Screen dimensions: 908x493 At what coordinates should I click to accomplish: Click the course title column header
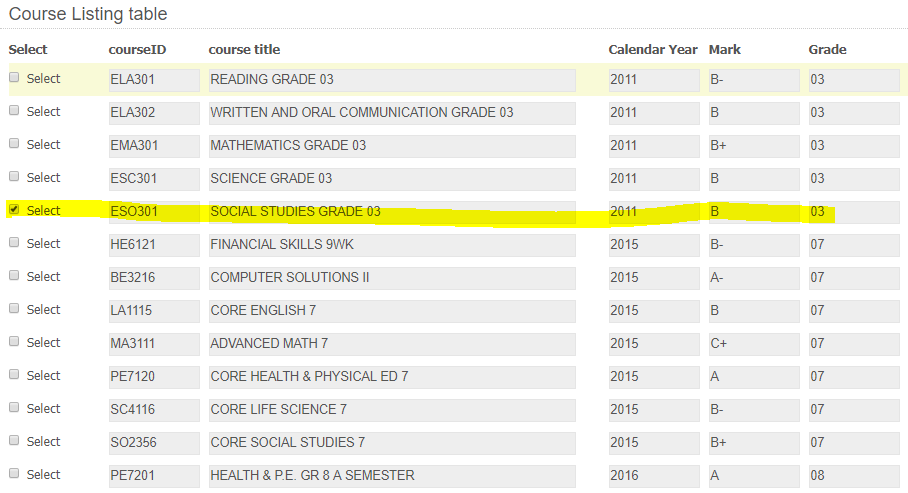click(244, 50)
